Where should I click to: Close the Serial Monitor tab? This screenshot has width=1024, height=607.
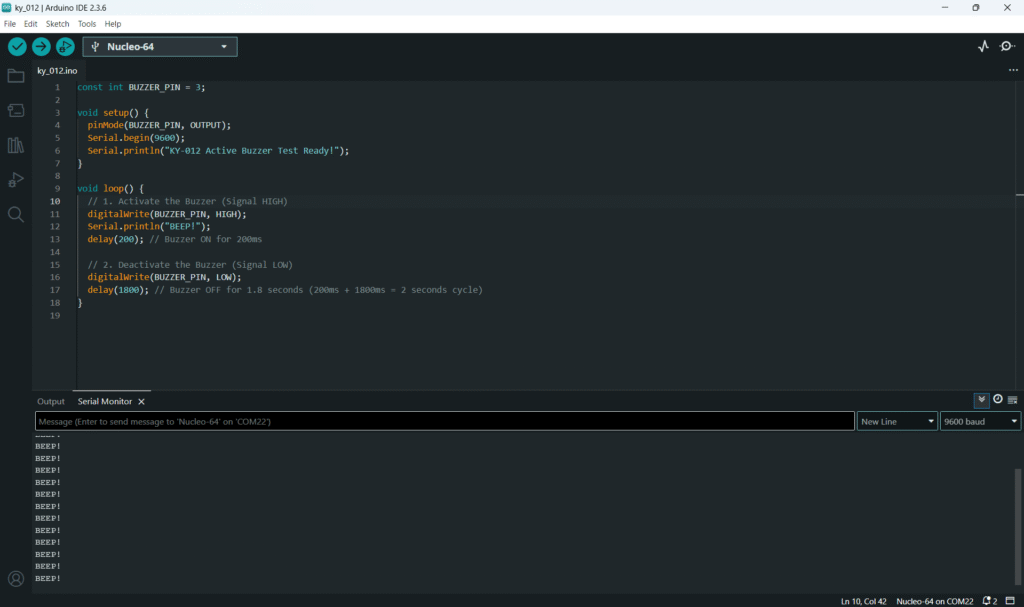[142, 401]
